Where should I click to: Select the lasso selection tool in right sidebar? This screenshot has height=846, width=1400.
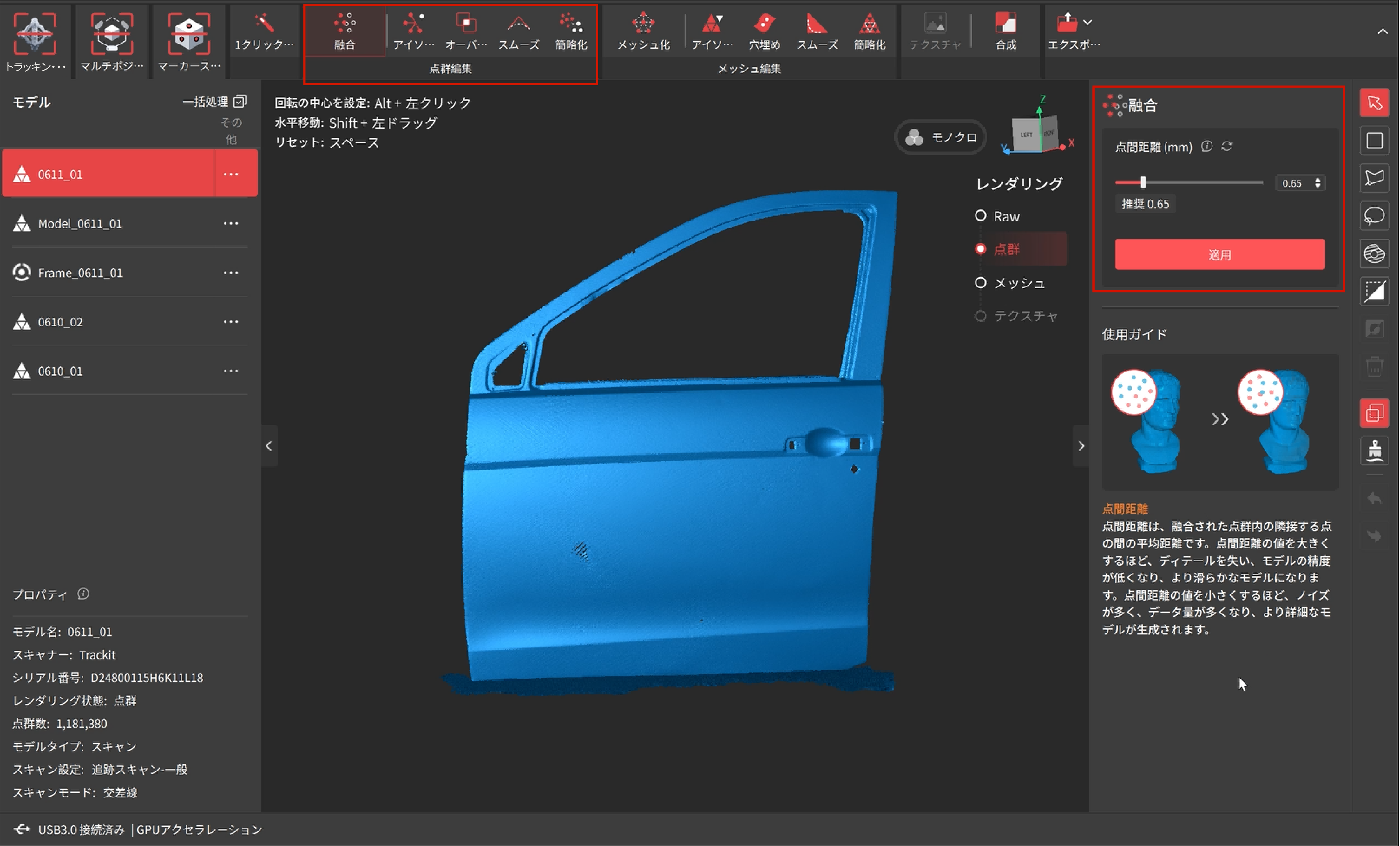(1374, 216)
